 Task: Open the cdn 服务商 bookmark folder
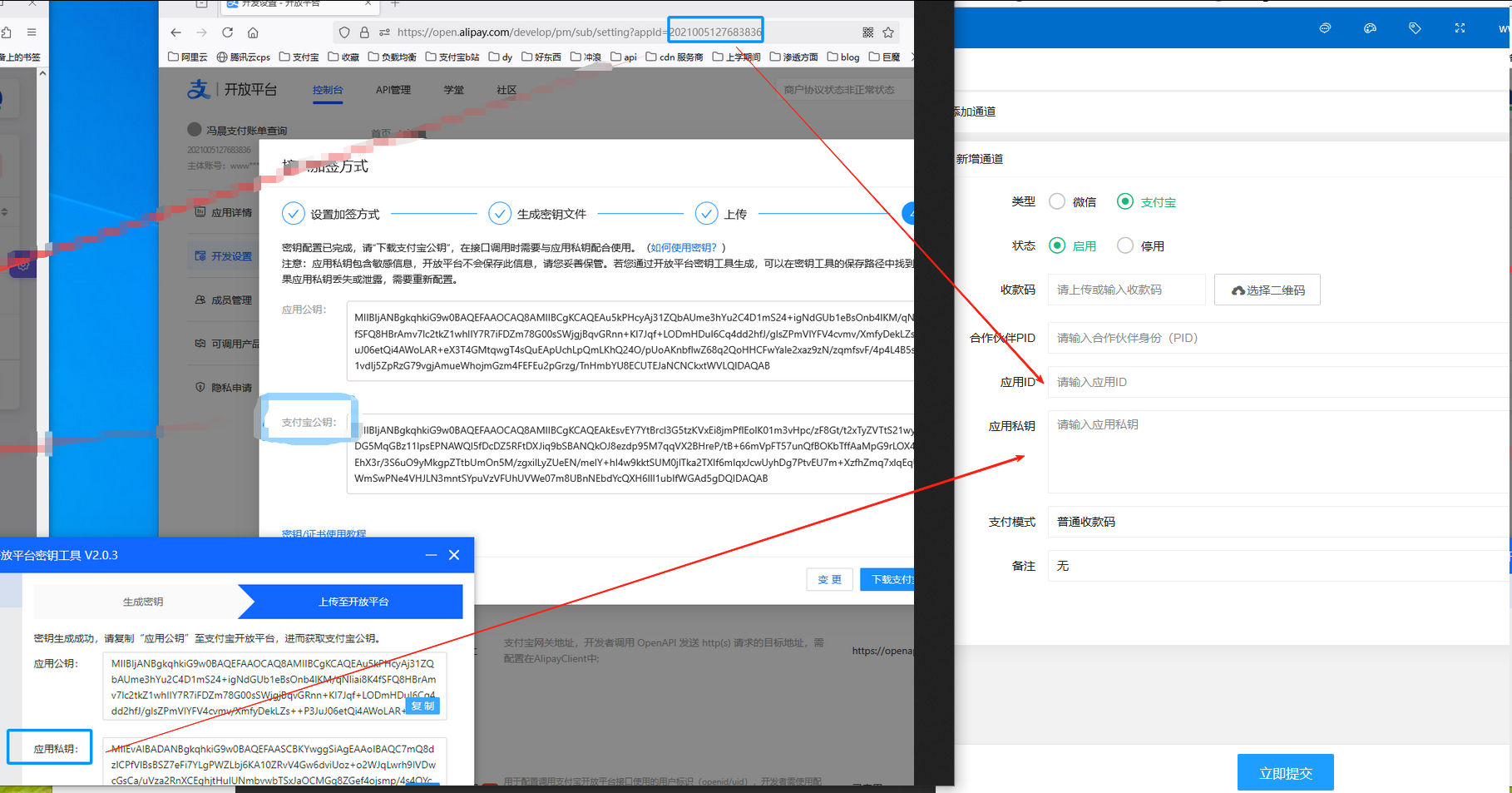tap(674, 57)
